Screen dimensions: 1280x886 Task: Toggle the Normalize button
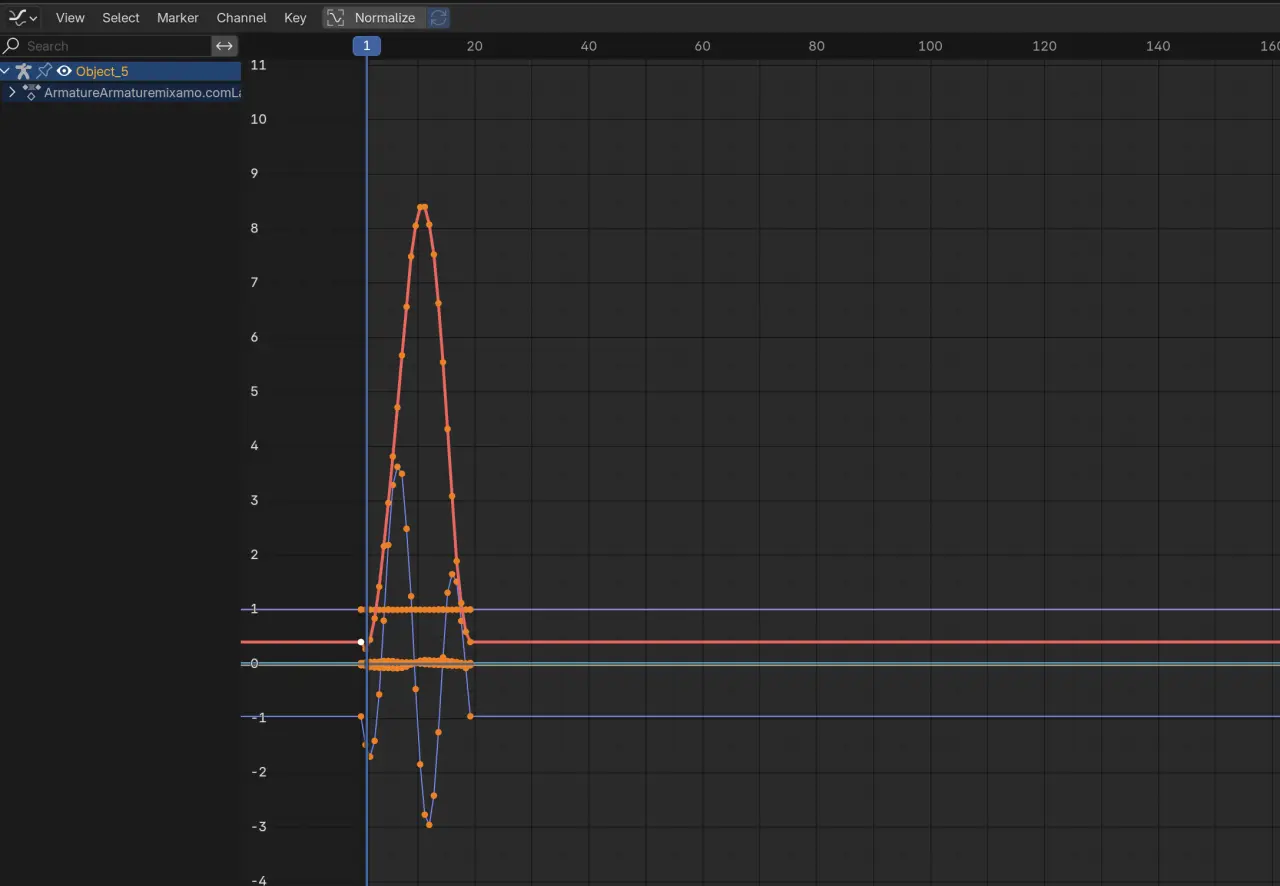pyautogui.click(x=373, y=18)
